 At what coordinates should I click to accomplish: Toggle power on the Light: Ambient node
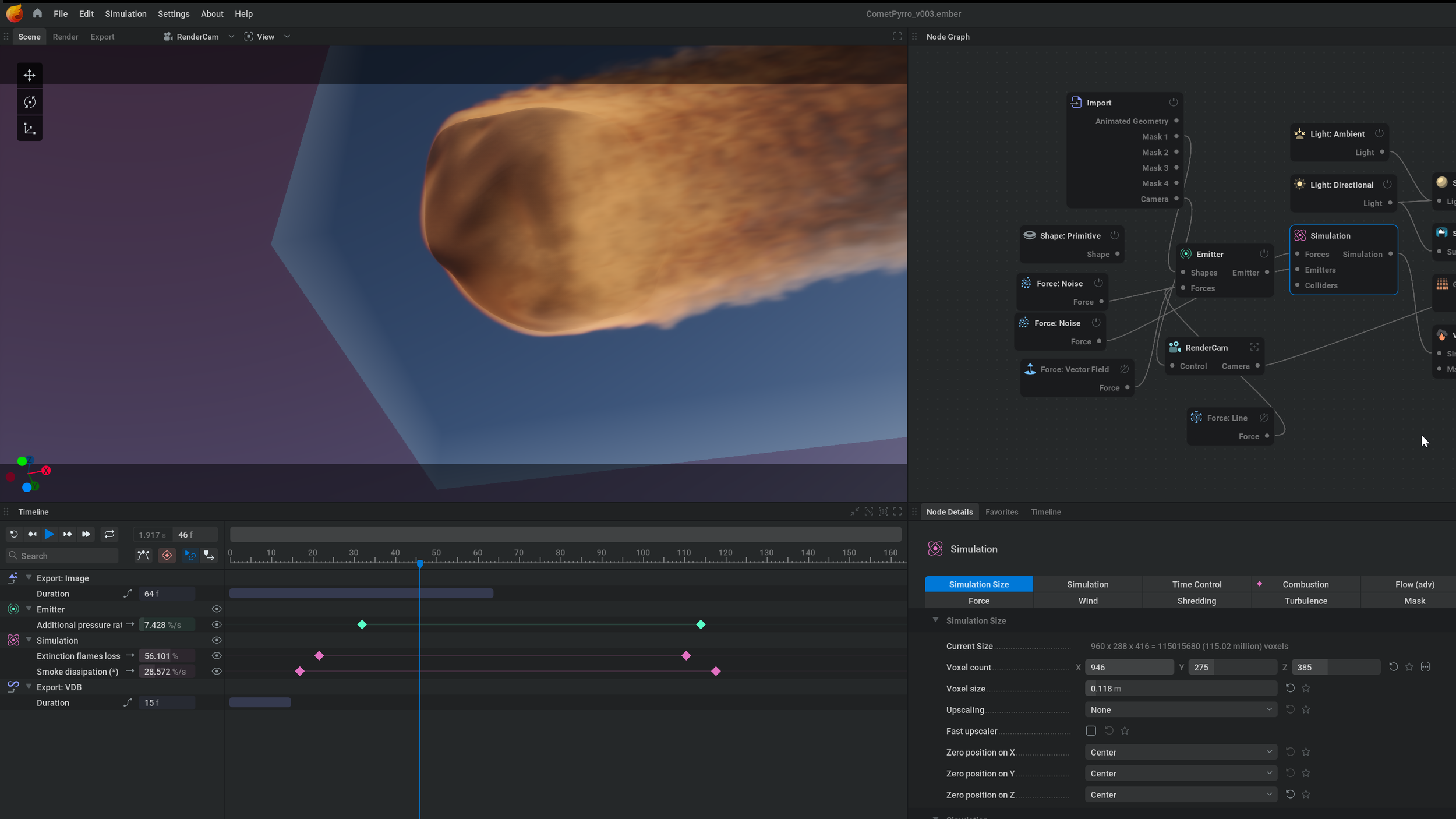[x=1379, y=133]
